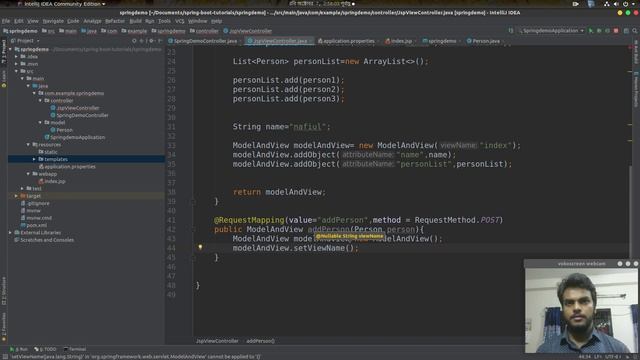Screen dimensions: 640x360
Task: Collapse the controller package
Action: coord(40,100)
